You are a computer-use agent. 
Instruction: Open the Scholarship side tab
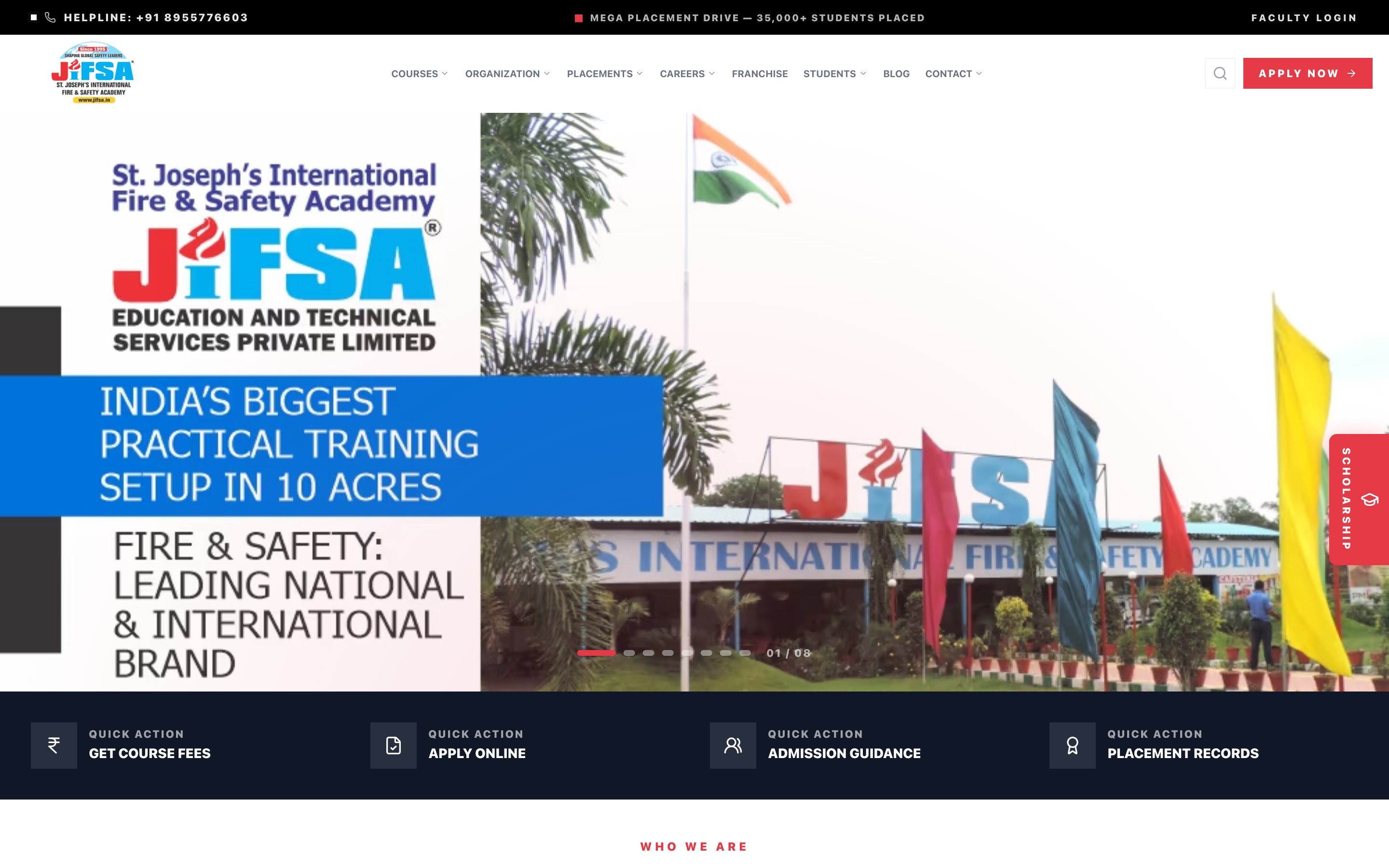1359,499
